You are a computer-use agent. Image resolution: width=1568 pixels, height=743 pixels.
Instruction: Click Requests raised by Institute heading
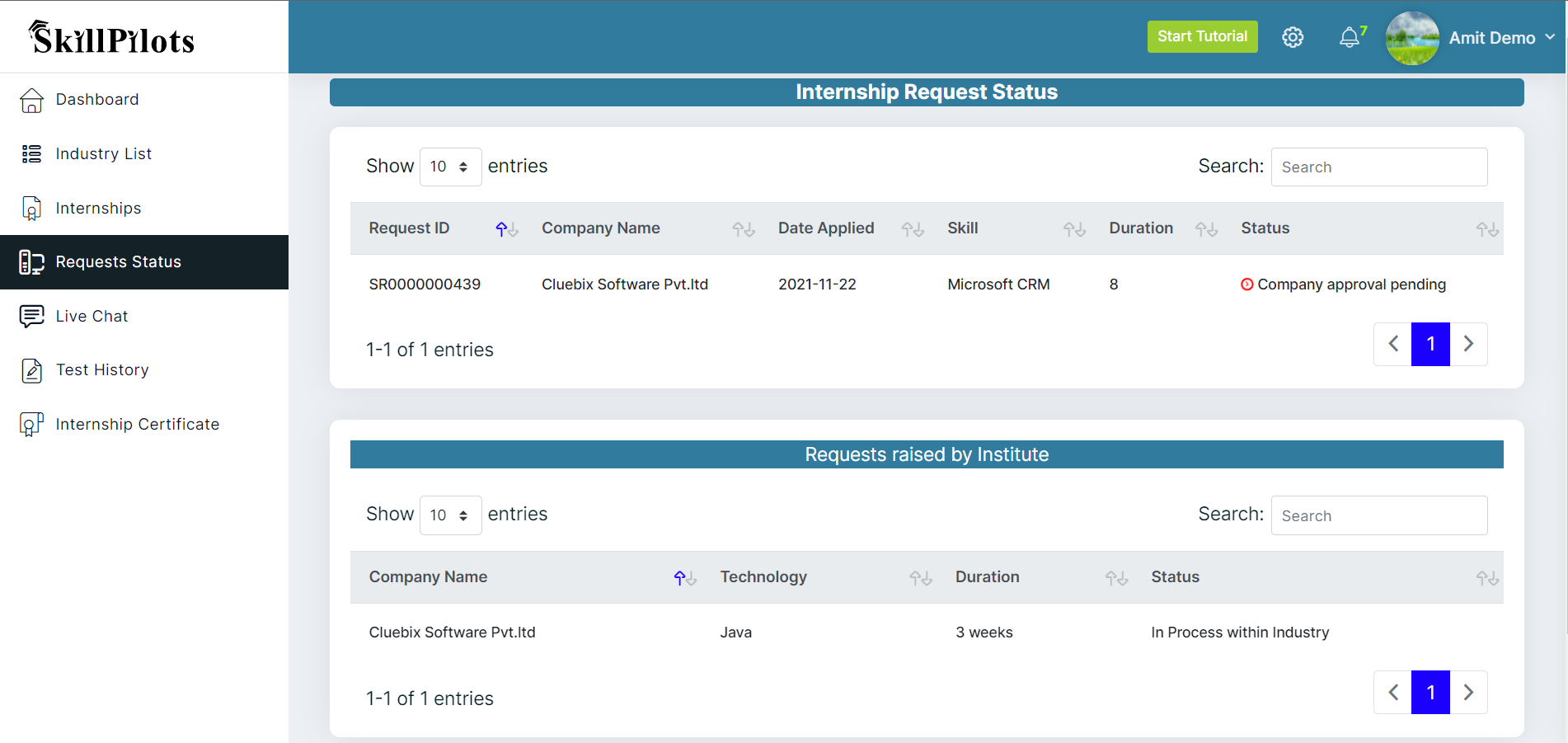927,454
